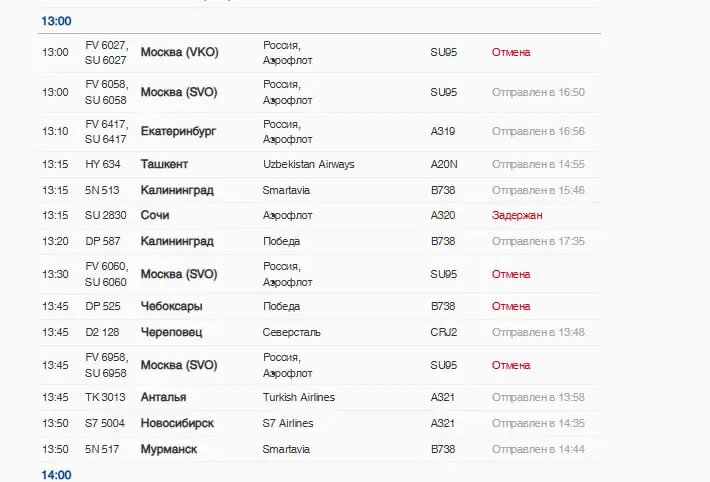Click the Задержан status for Сочи flight
The width and height of the screenshot is (710, 482).
click(517, 215)
